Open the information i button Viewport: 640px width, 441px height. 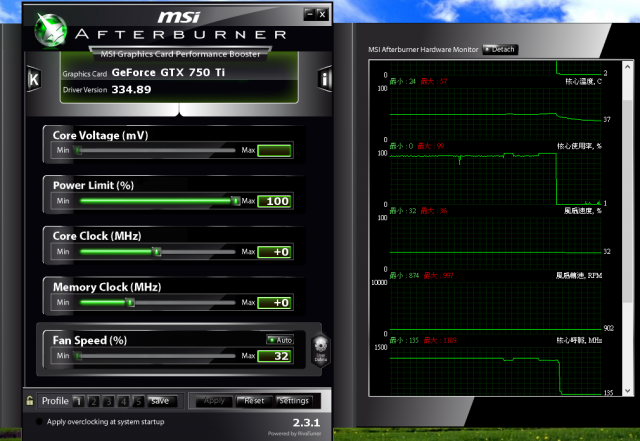pos(324,78)
